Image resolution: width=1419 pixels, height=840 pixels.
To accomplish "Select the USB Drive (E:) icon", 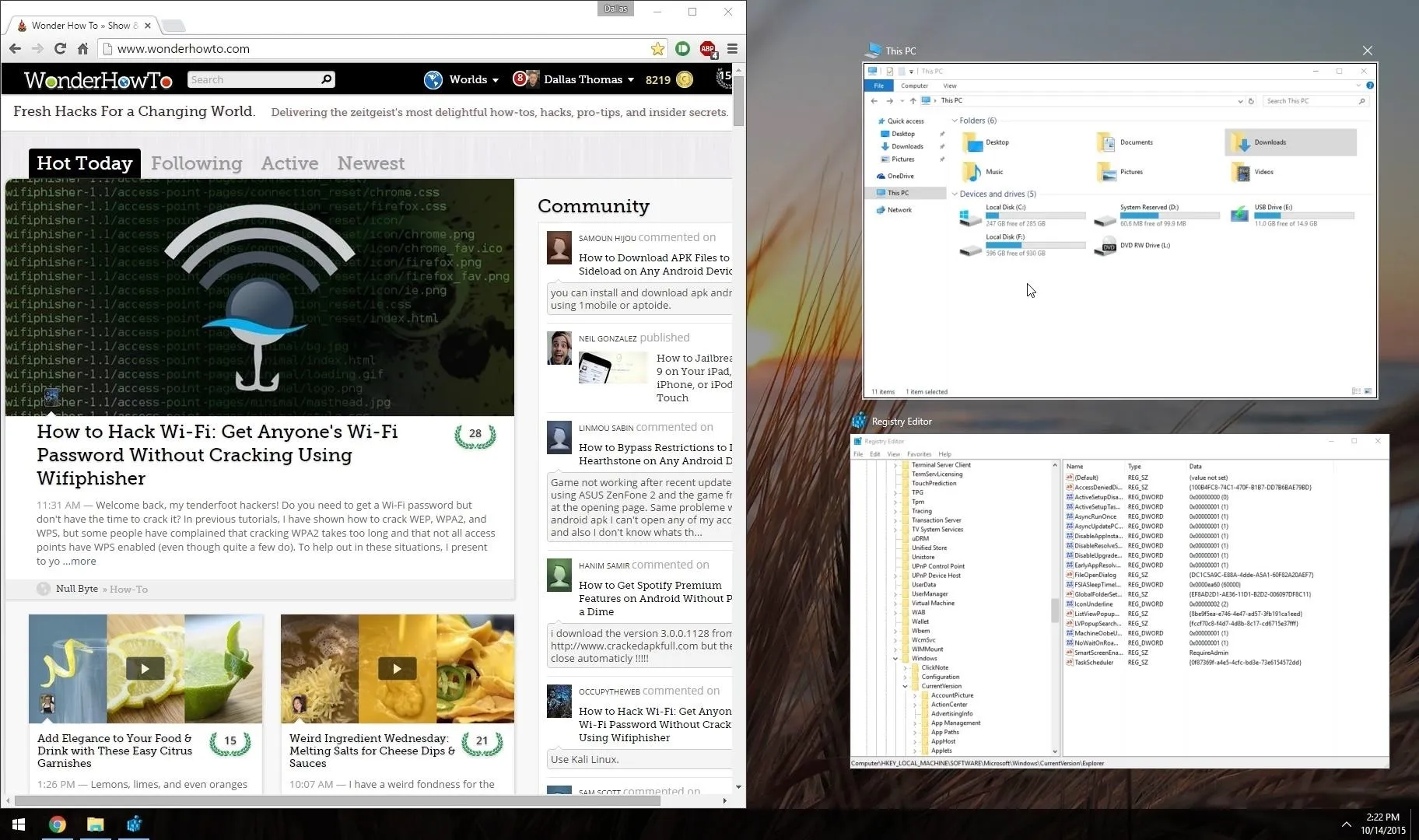I will pyautogui.click(x=1239, y=214).
